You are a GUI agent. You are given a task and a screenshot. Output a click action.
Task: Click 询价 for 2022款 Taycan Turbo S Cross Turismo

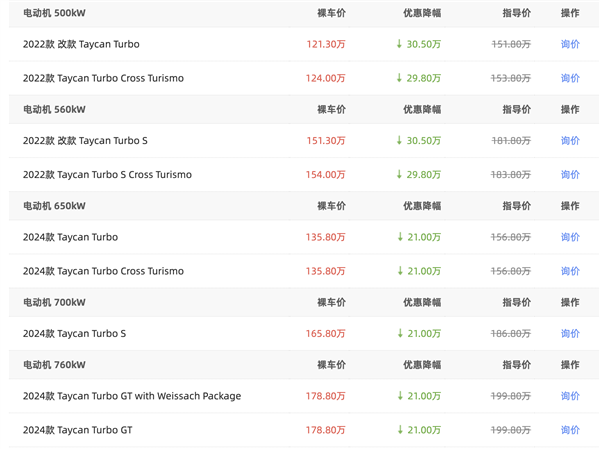pyautogui.click(x=570, y=175)
